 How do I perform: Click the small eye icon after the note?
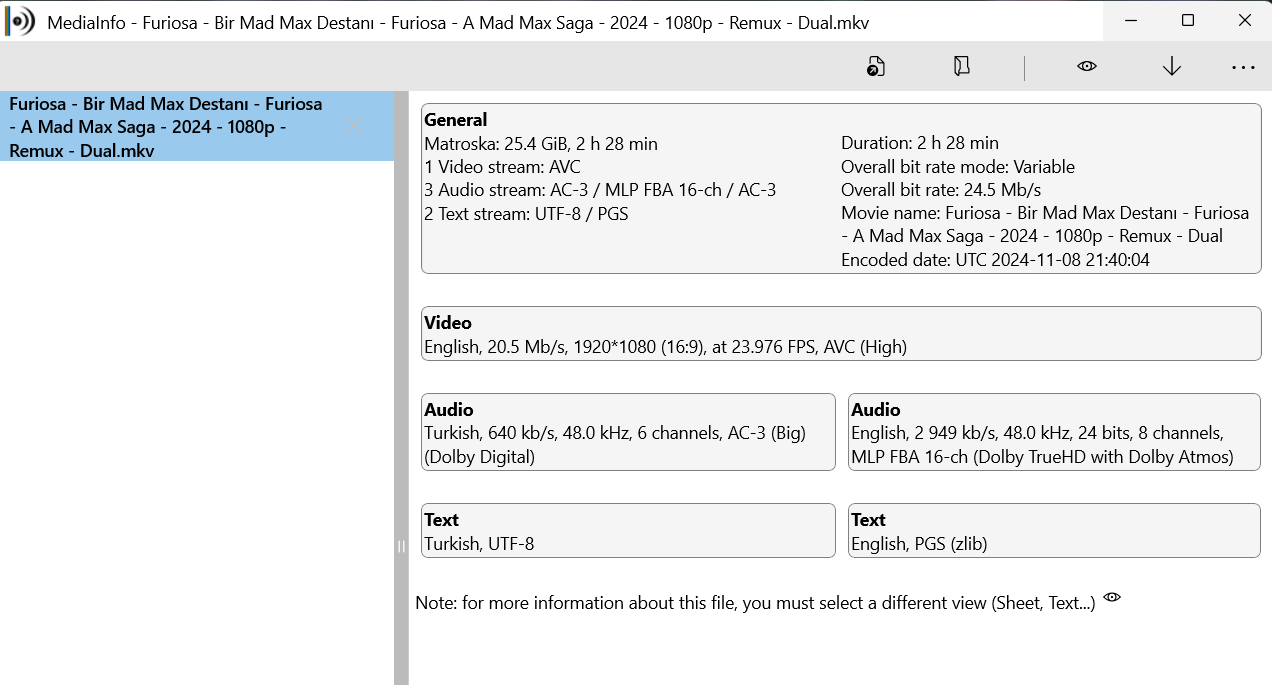pyautogui.click(x=1112, y=598)
